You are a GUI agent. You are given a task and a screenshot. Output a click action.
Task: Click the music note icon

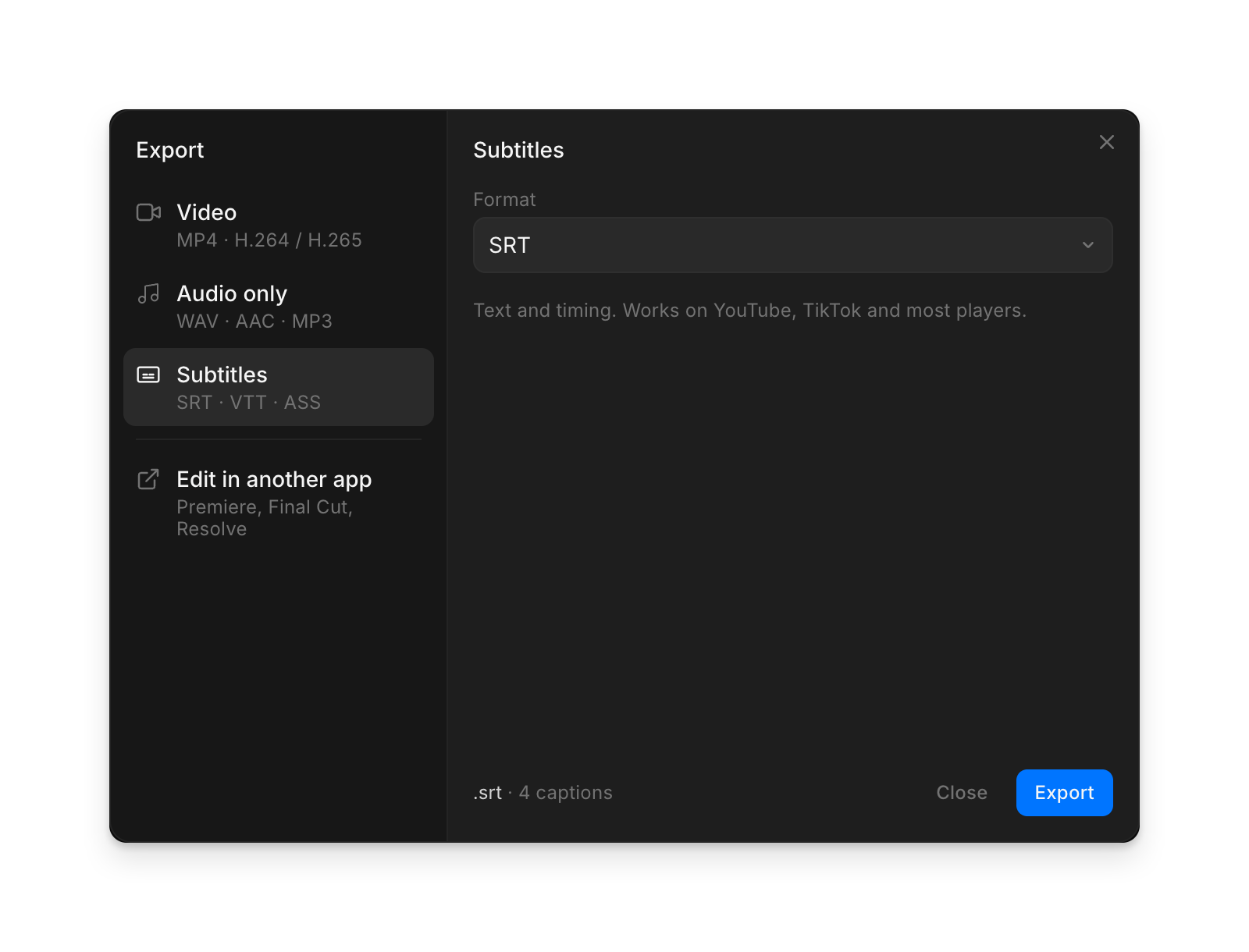(x=148, y=293)
